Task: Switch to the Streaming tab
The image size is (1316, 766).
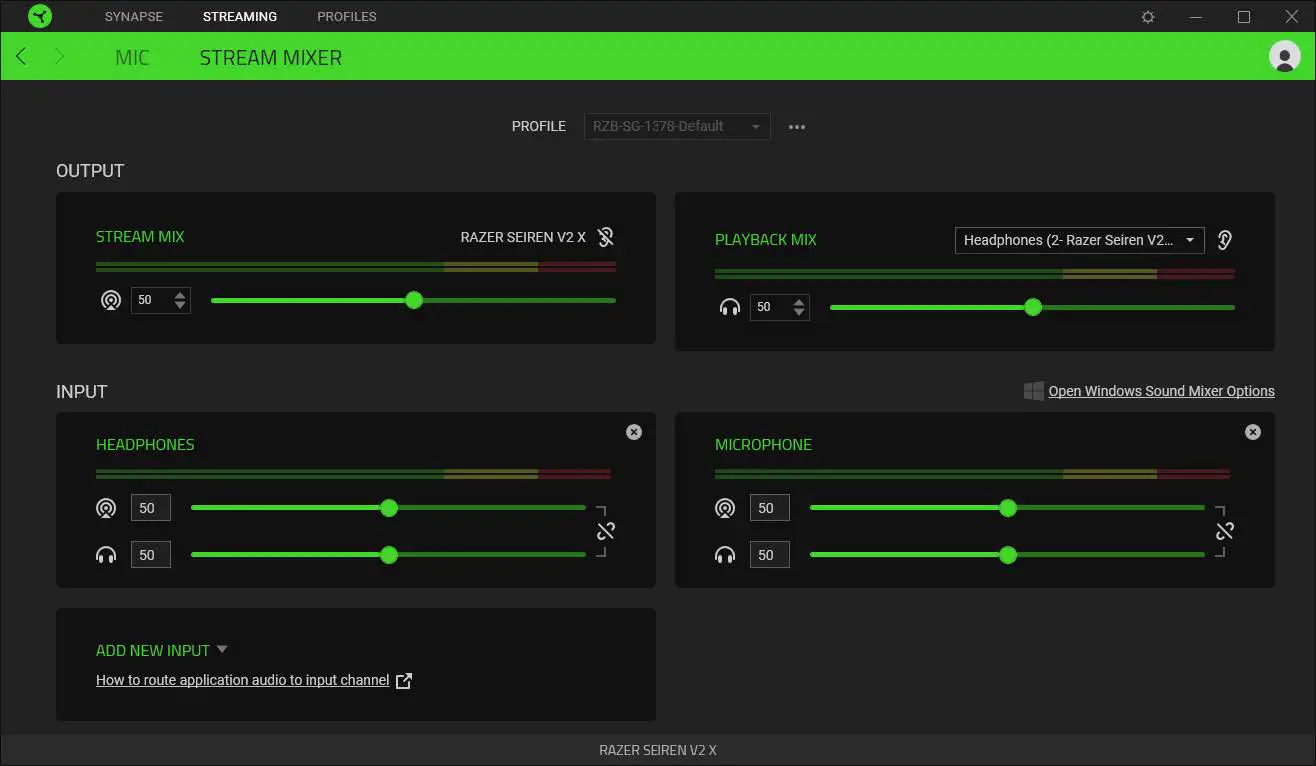Action: click(x=240, y=17)
